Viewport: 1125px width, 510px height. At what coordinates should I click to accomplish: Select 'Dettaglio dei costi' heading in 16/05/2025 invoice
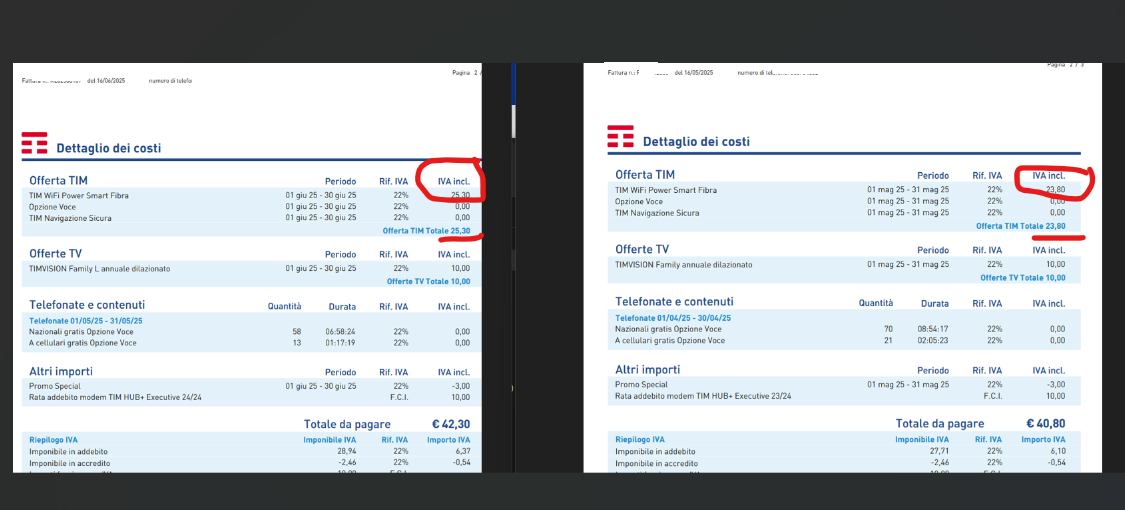click(x=696, y=142)
